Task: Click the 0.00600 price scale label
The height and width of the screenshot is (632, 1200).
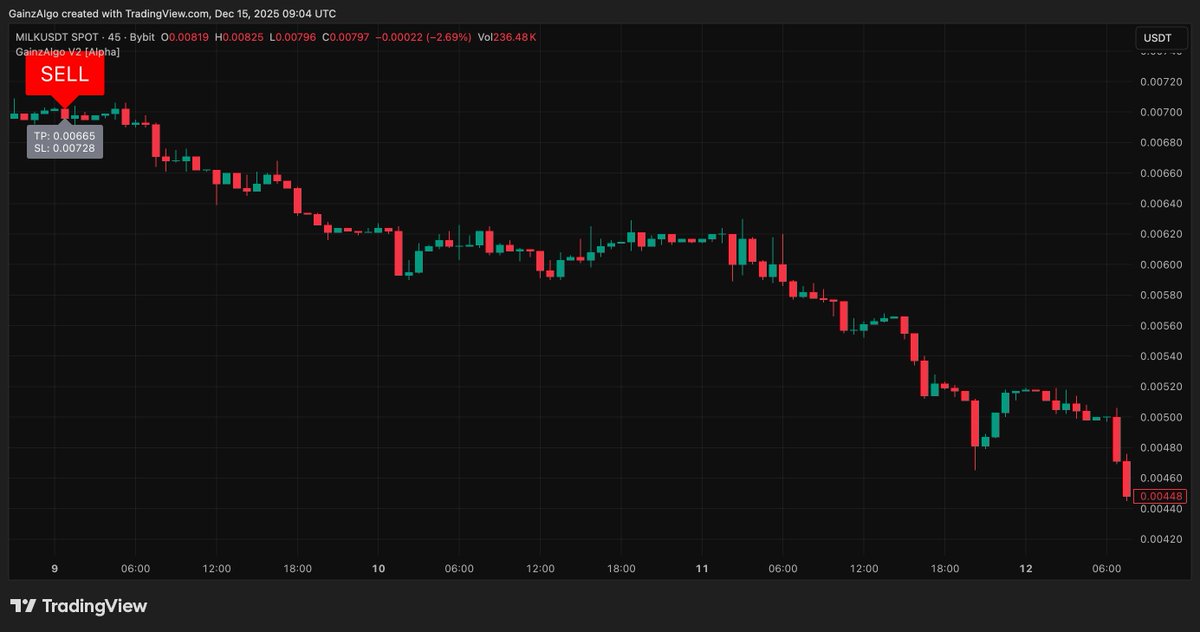Action: 1160,264
